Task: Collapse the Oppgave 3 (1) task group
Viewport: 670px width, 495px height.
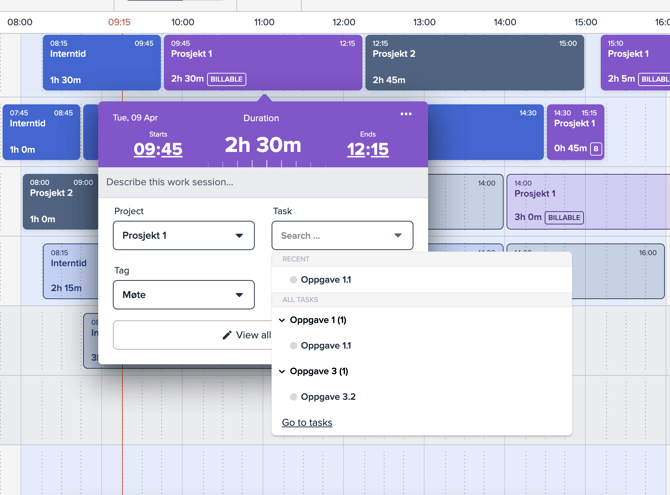Action: [282, 372]
